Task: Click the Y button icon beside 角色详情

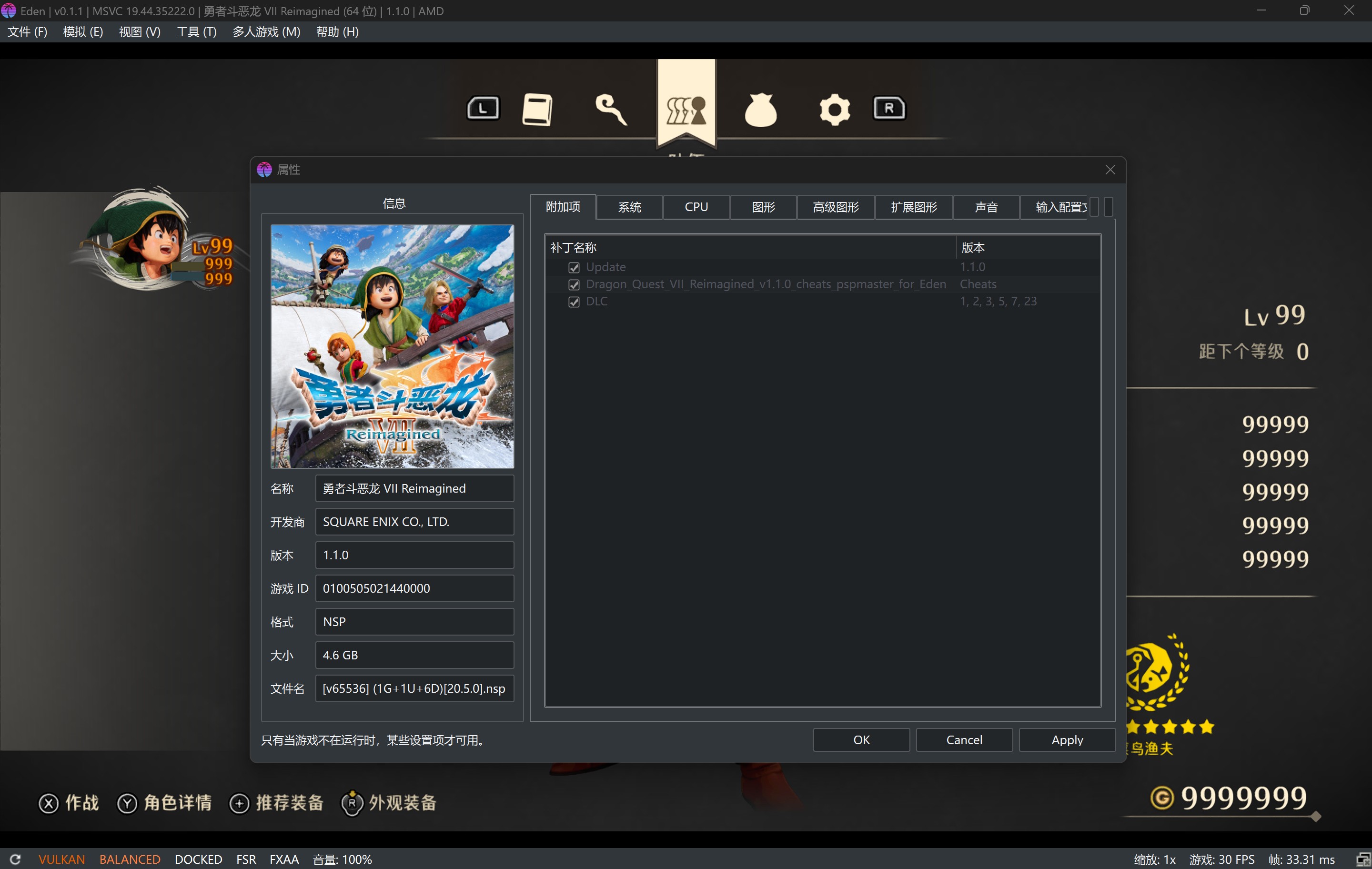Action: coord(127,803)
